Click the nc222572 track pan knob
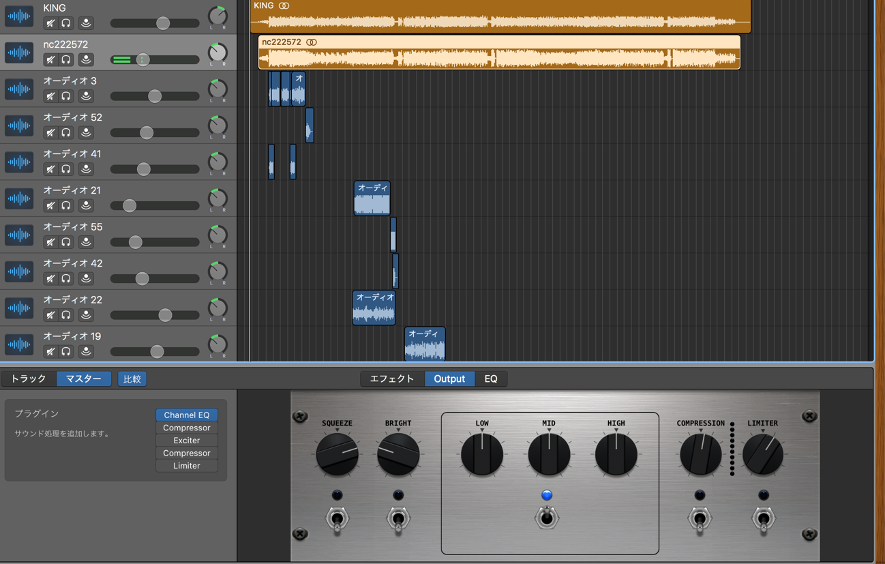Image resolution: width=885 pixels, height=564 pixels. pos(217,53)
